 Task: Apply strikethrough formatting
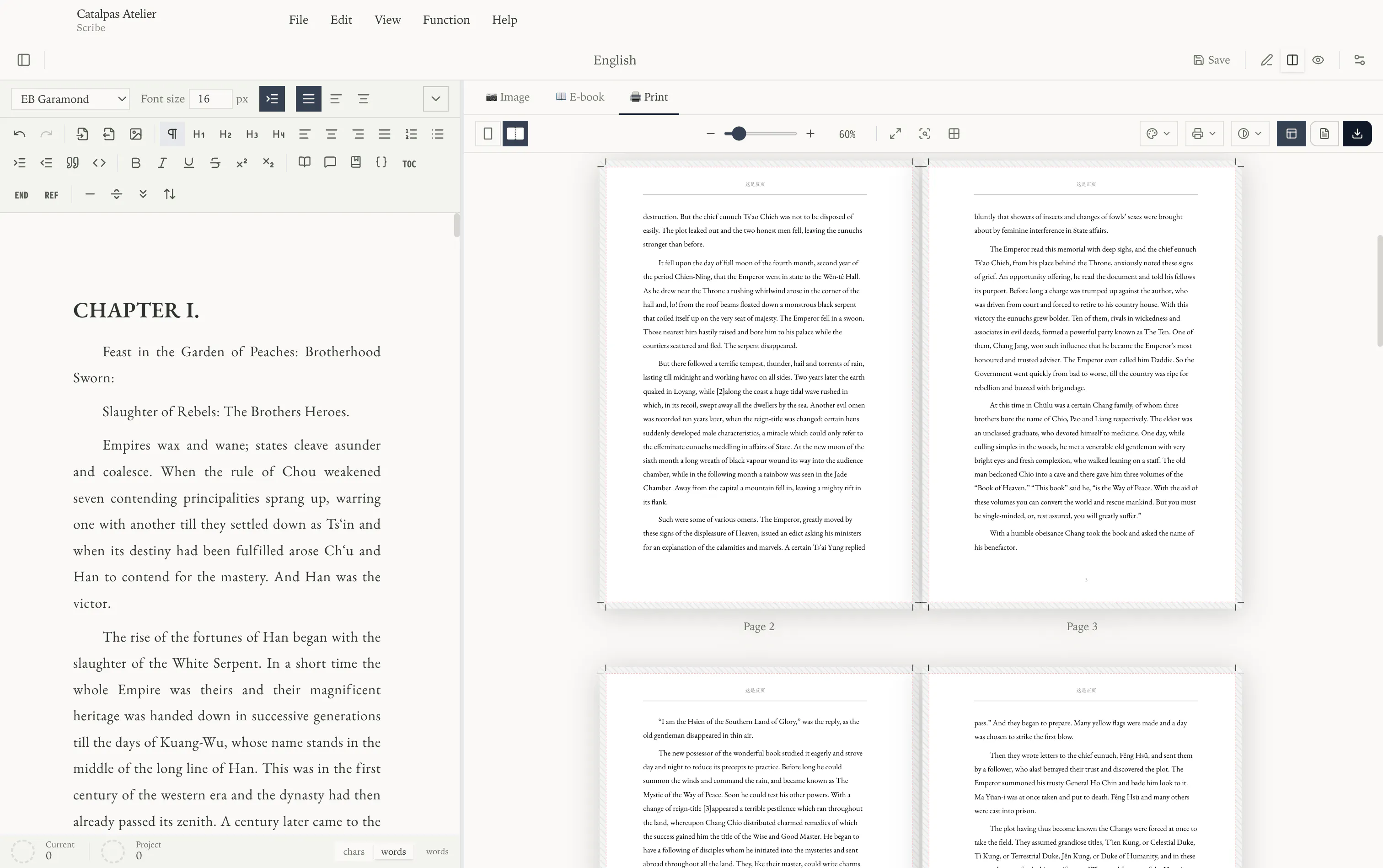215,163
